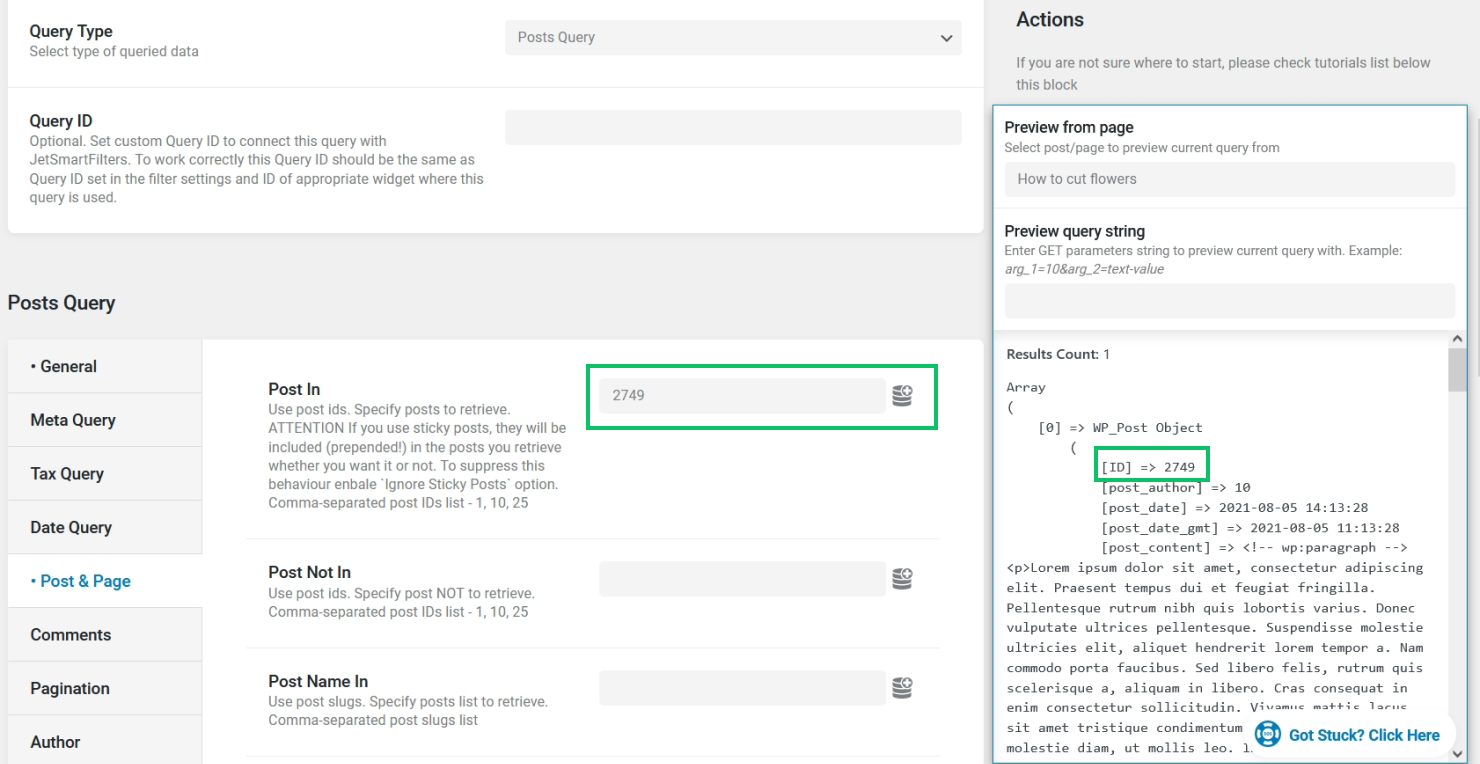Switch to the Tax Query tab
This screenshot has width=1480, height=764.
click(x=105, y=474)
